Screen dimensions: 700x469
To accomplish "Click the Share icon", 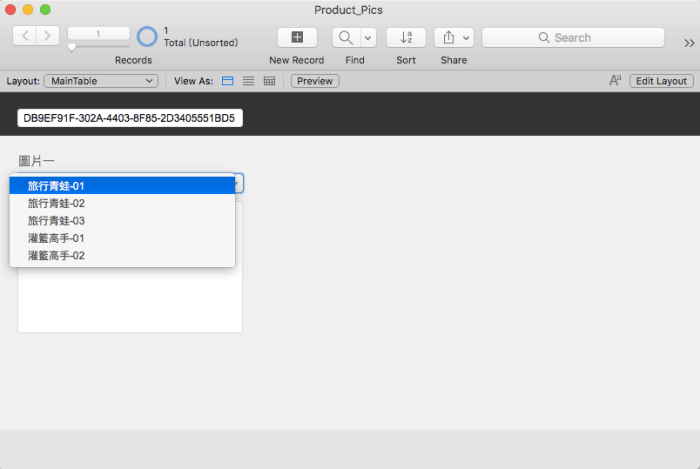I will [448, 38].
